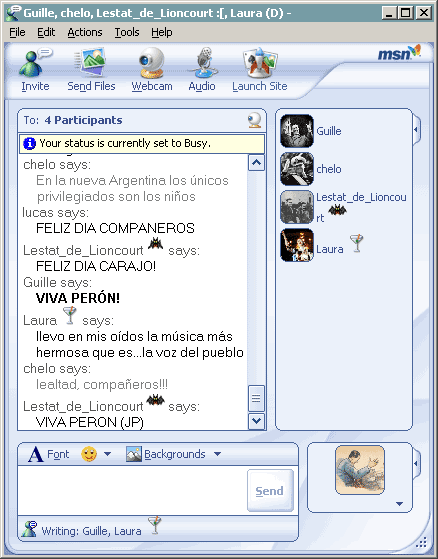Click Laura name in participant list
The image size is (438, 559).
(330, 249)
